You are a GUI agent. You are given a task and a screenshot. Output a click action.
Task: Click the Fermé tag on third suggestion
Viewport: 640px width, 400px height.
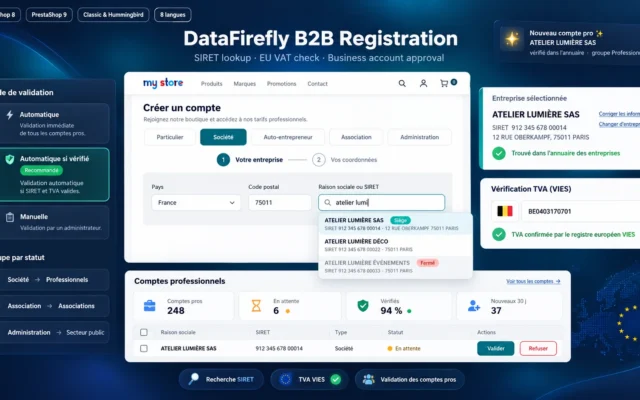coord(427,263)
